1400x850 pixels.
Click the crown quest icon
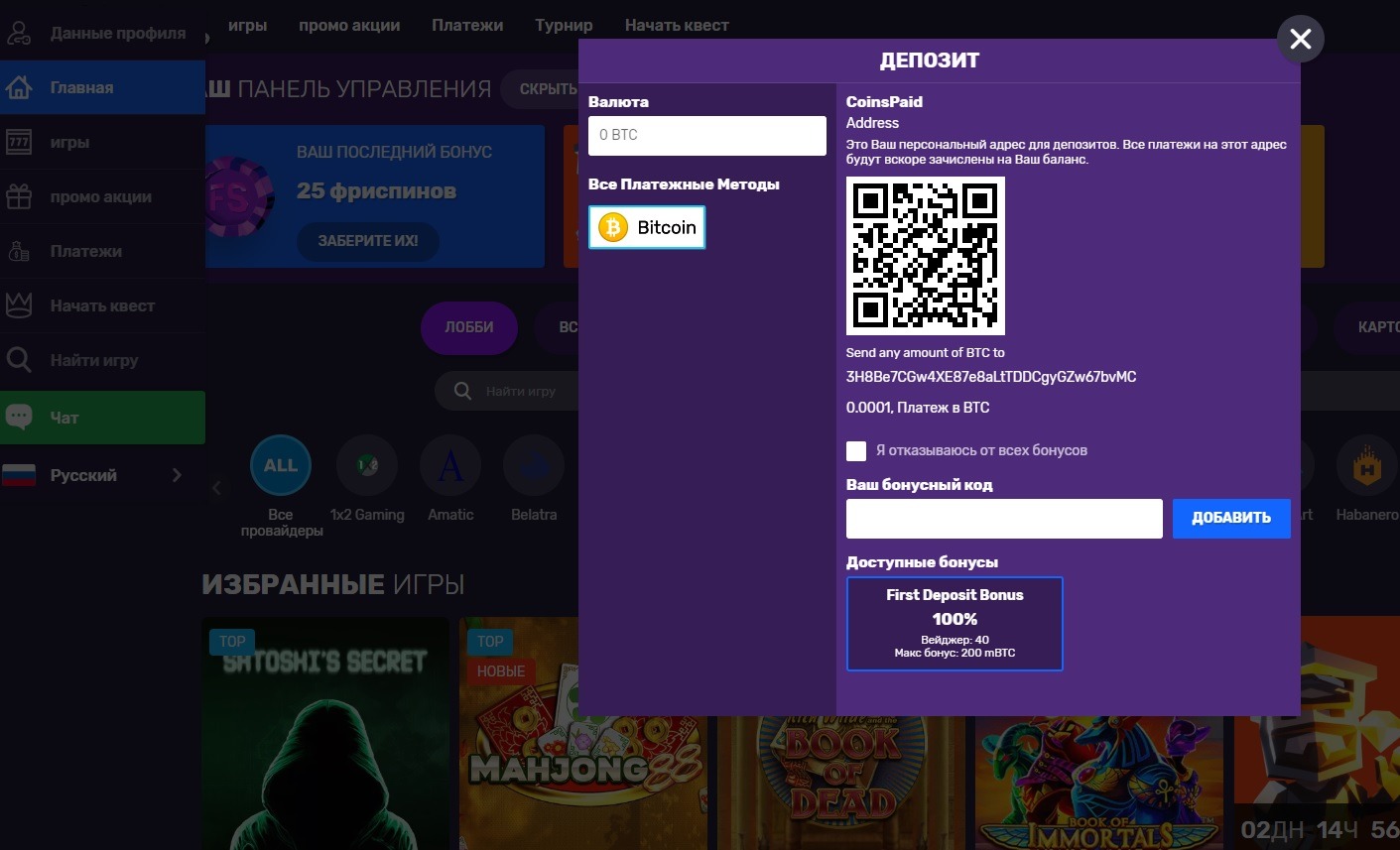(19, 305)
